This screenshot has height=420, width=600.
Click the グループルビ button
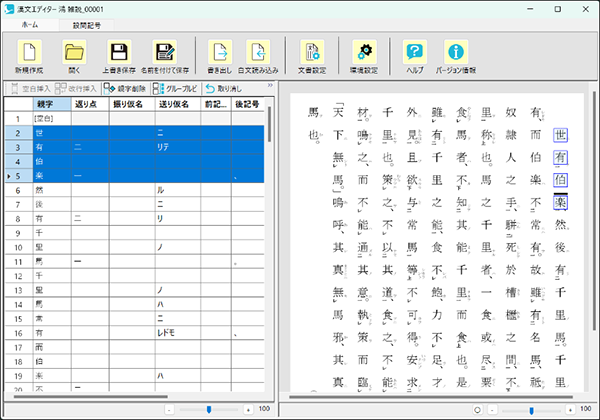coord(174,88)
